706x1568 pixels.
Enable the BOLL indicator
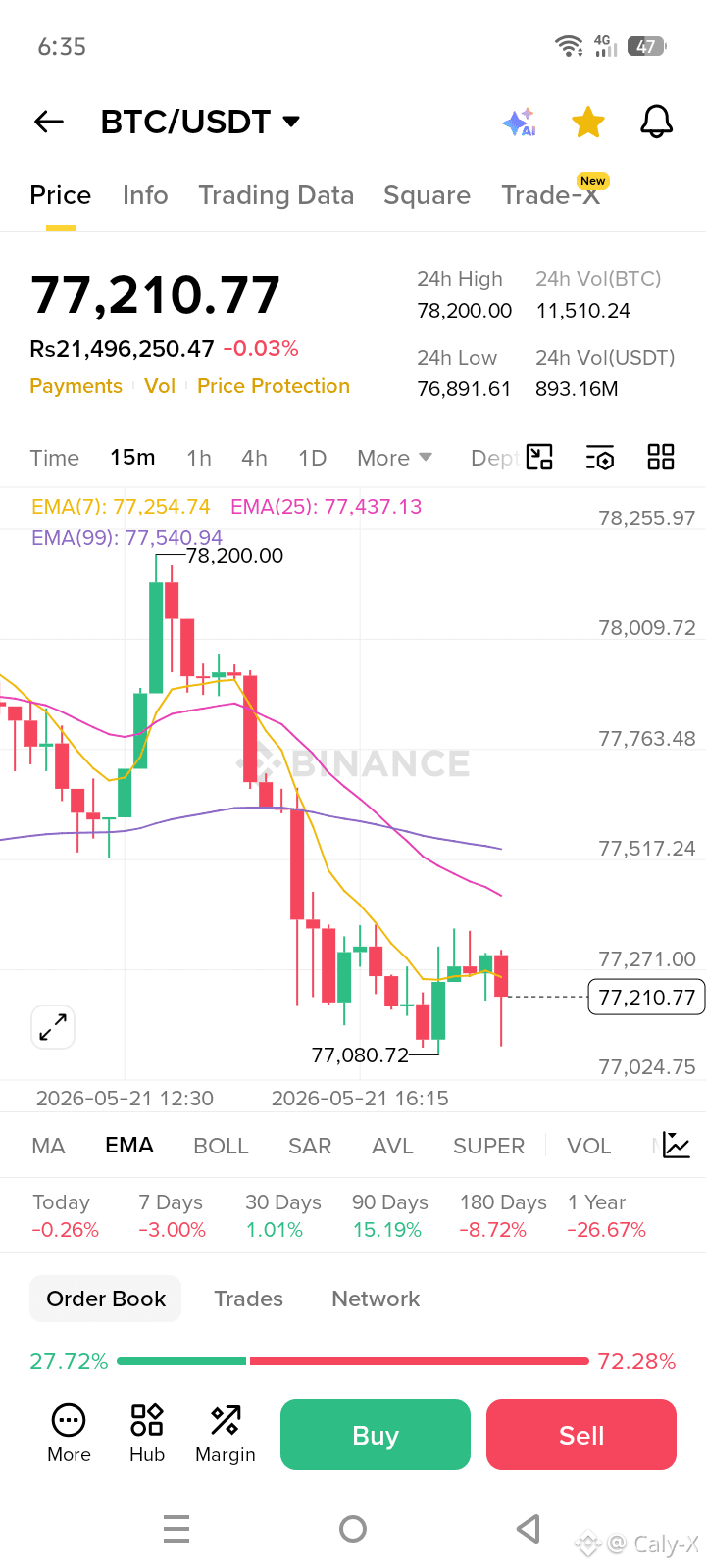(x=221, y=1146)
